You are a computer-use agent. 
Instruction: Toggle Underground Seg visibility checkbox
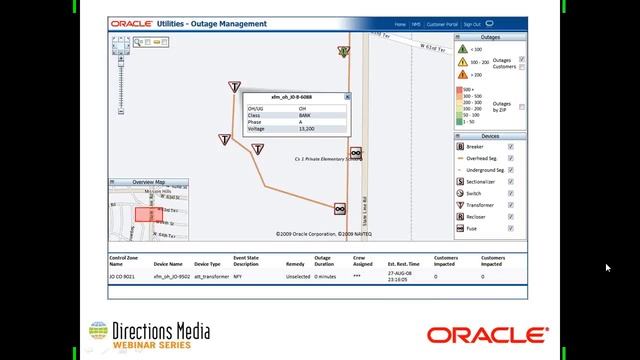511,170
